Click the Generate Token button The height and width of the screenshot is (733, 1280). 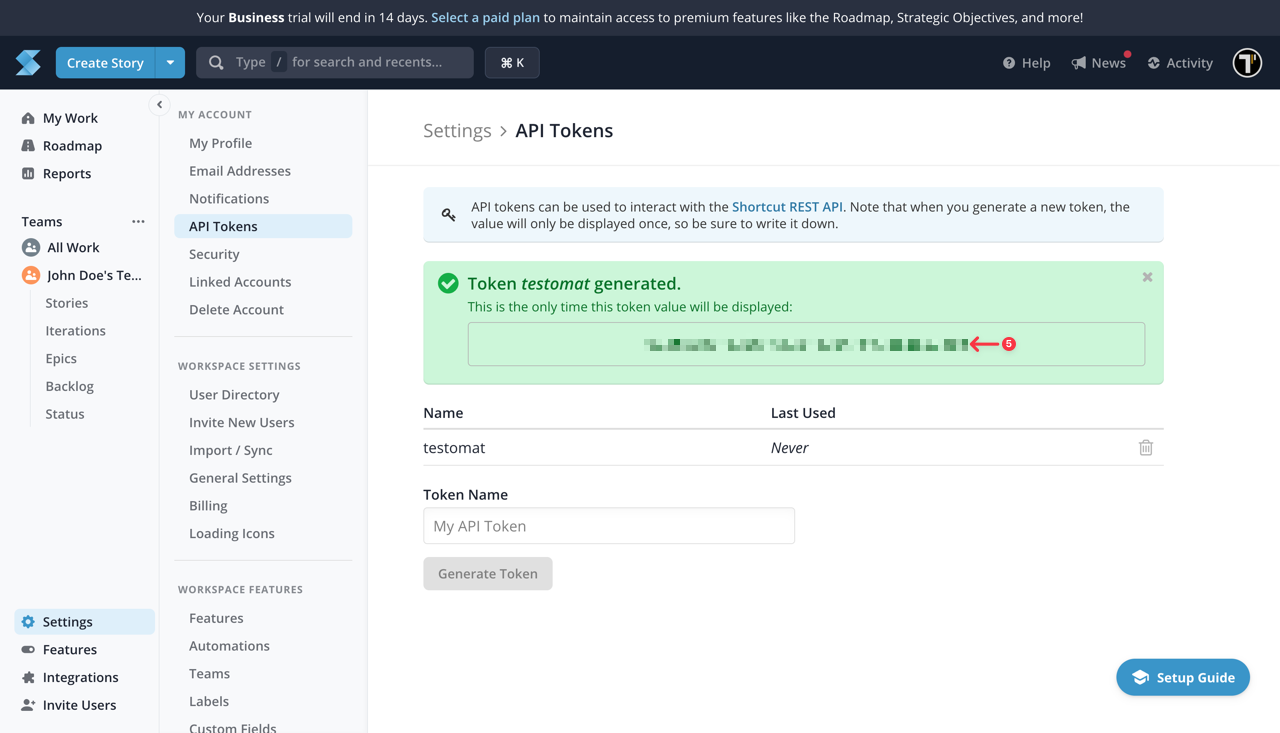[x=487, y=573]
